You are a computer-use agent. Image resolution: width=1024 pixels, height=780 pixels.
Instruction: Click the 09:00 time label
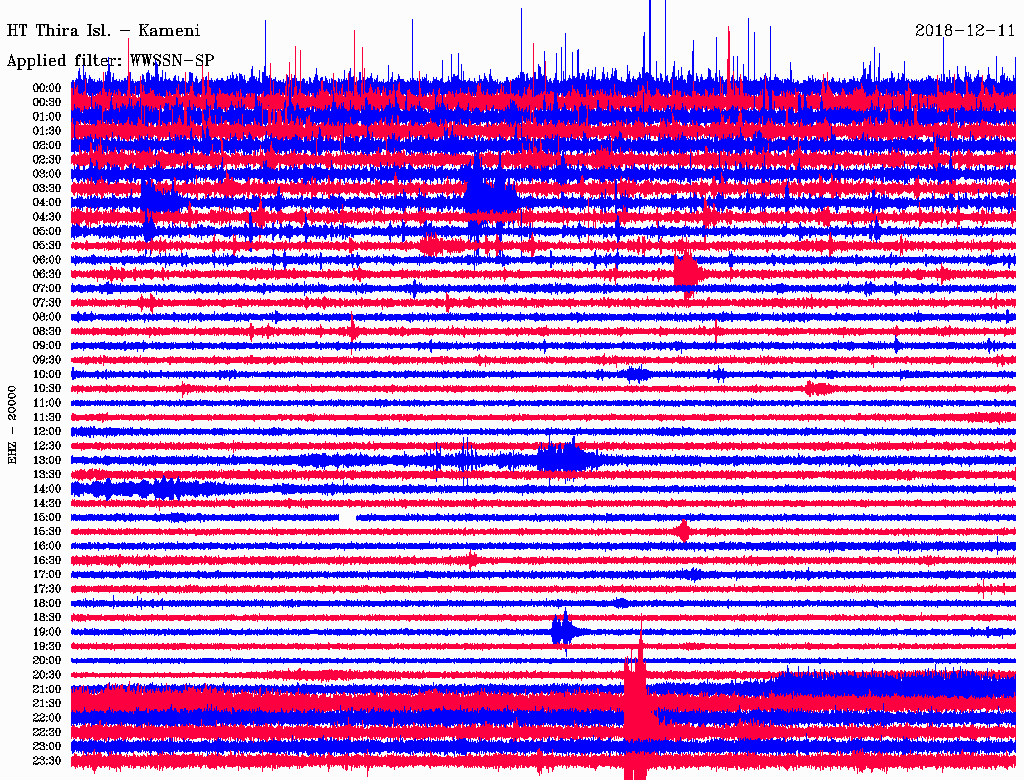(47, 346)
